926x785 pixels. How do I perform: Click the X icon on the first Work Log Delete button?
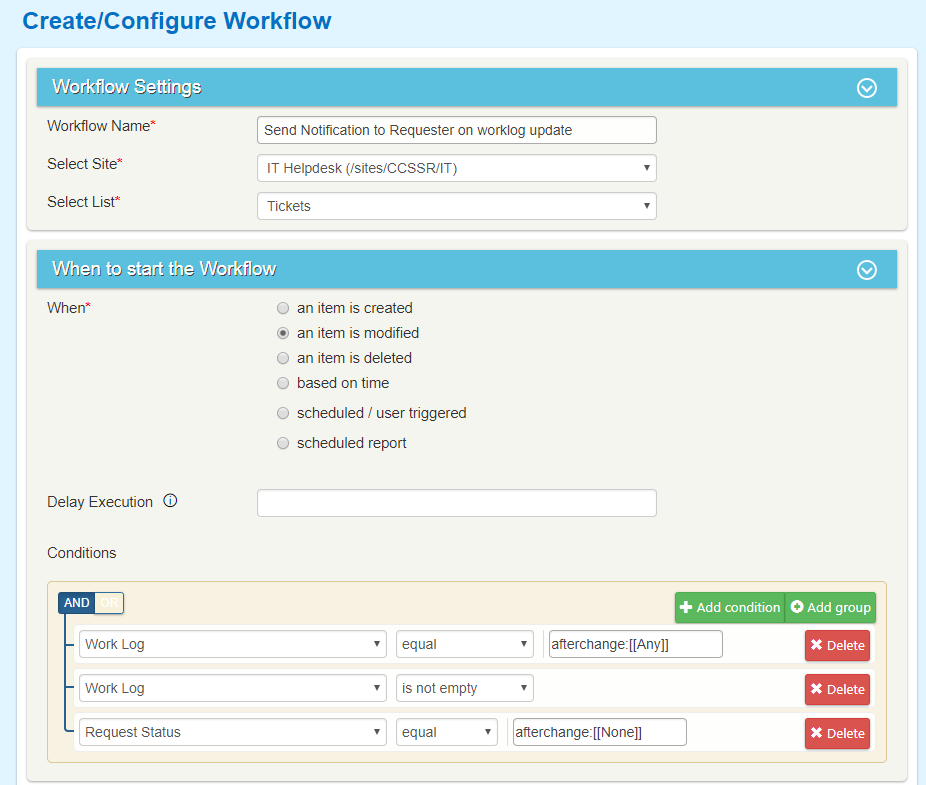pos(815,644)
